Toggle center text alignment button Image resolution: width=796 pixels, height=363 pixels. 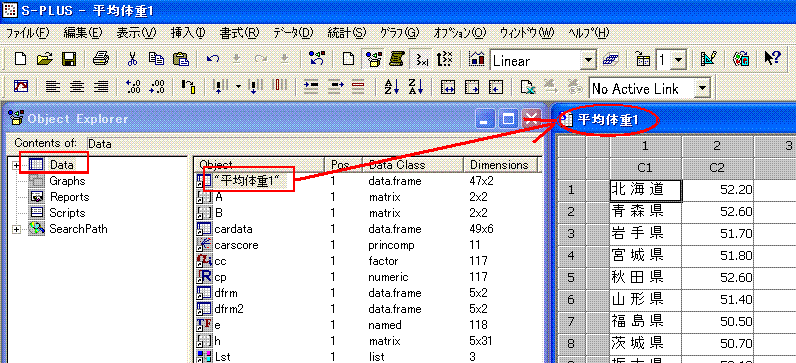click(77, 87)
